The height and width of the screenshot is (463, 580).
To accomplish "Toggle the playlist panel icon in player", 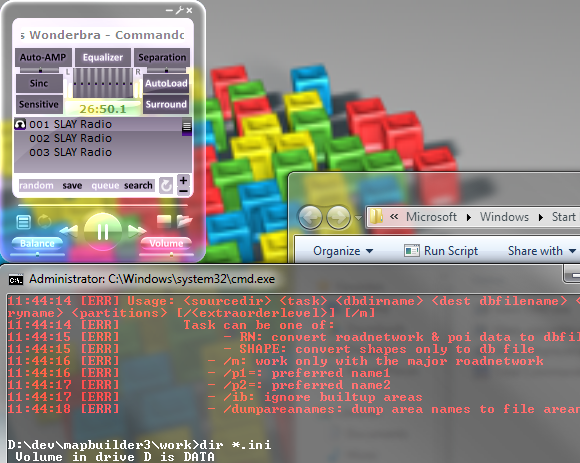I will (23, 222).
